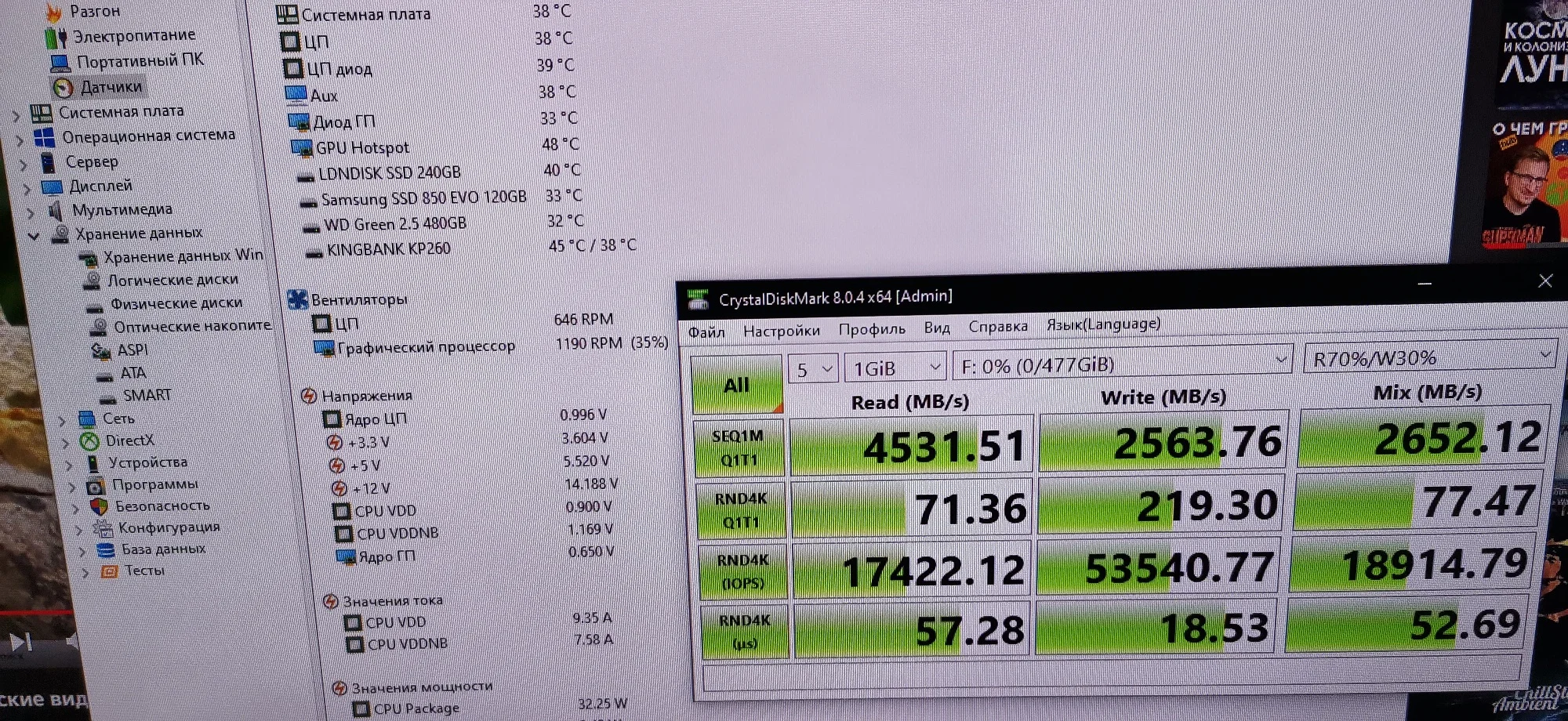Open the Настройки menu in CrystalDiskMark
This screenshot has width=1568, height=721.
[x=781, y=331]
